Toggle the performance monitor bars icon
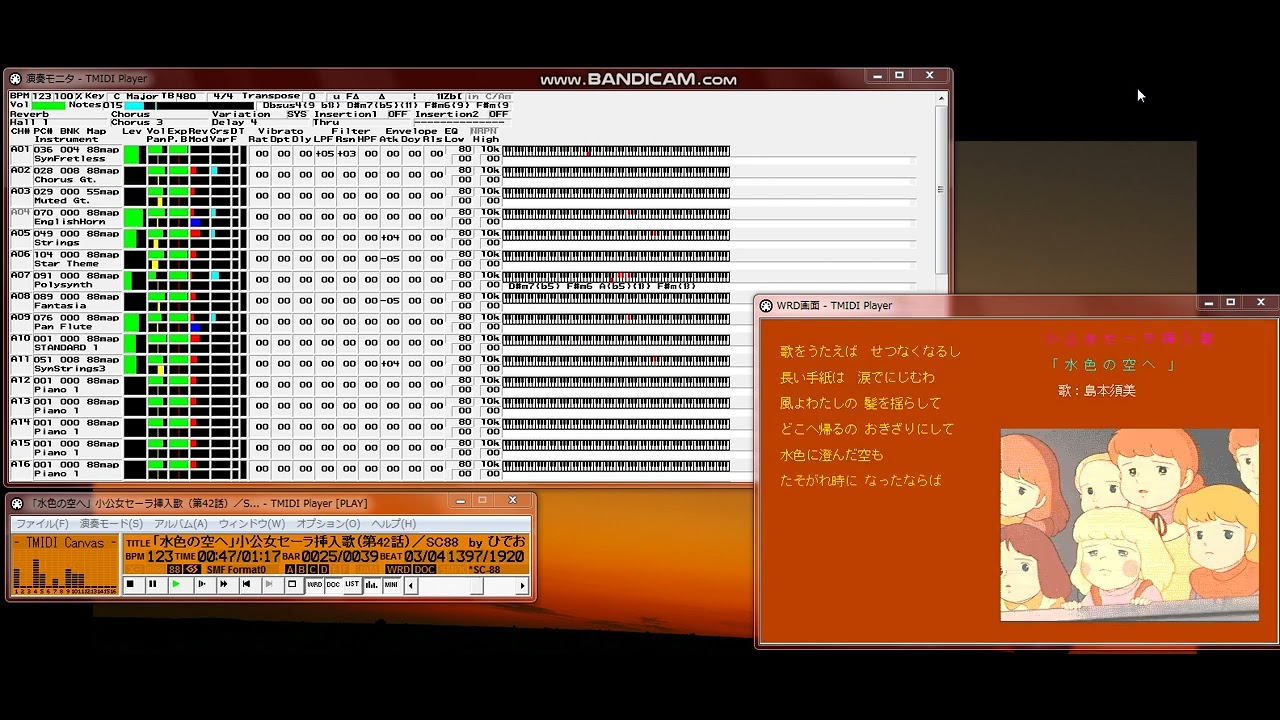 372,584
